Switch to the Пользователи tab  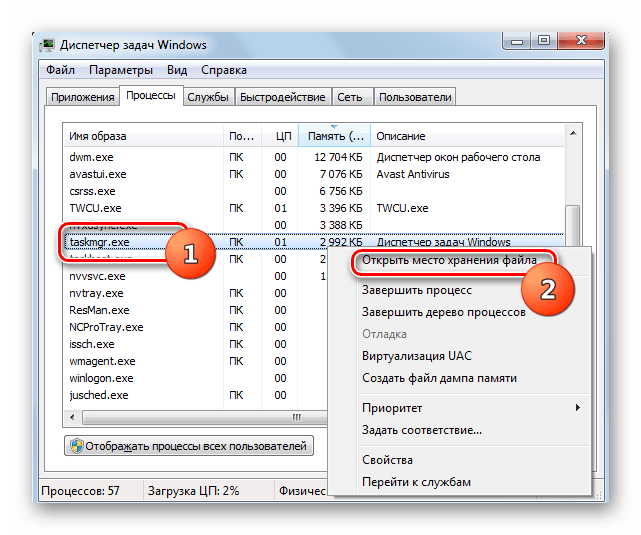click(415, 97)
